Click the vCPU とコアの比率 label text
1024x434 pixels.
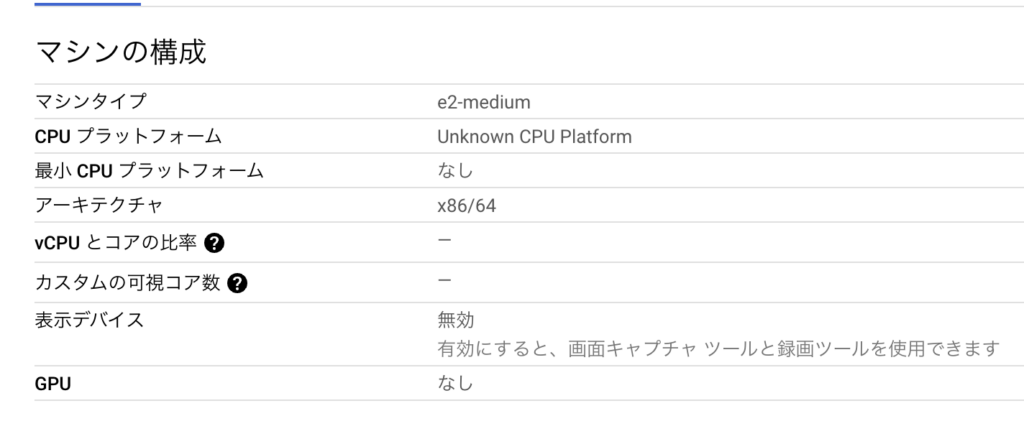[x=116, y=243]
